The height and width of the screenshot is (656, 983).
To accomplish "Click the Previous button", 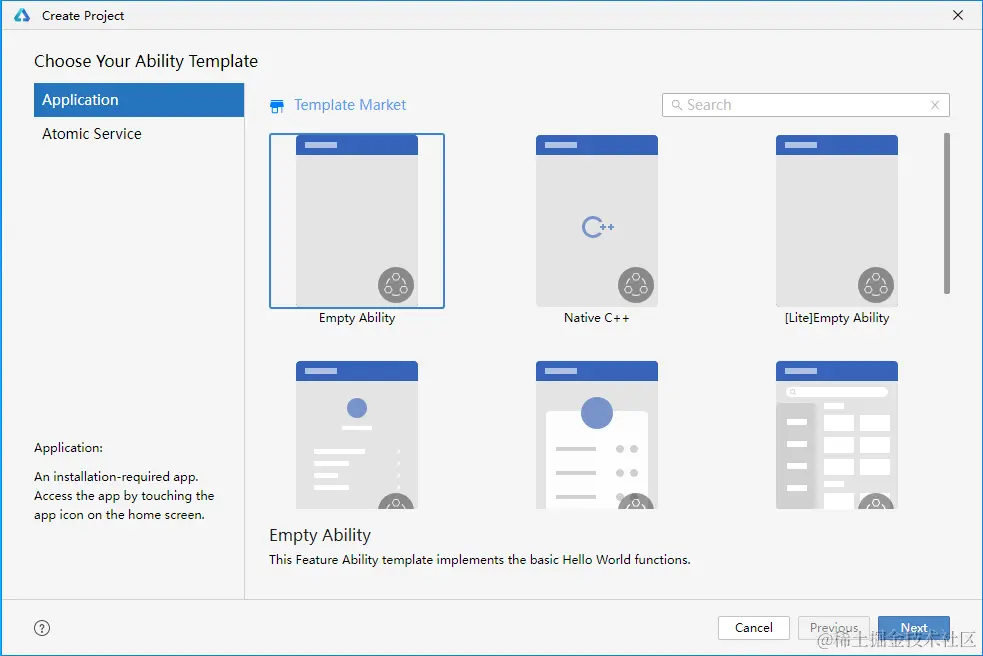I will 834,628.
